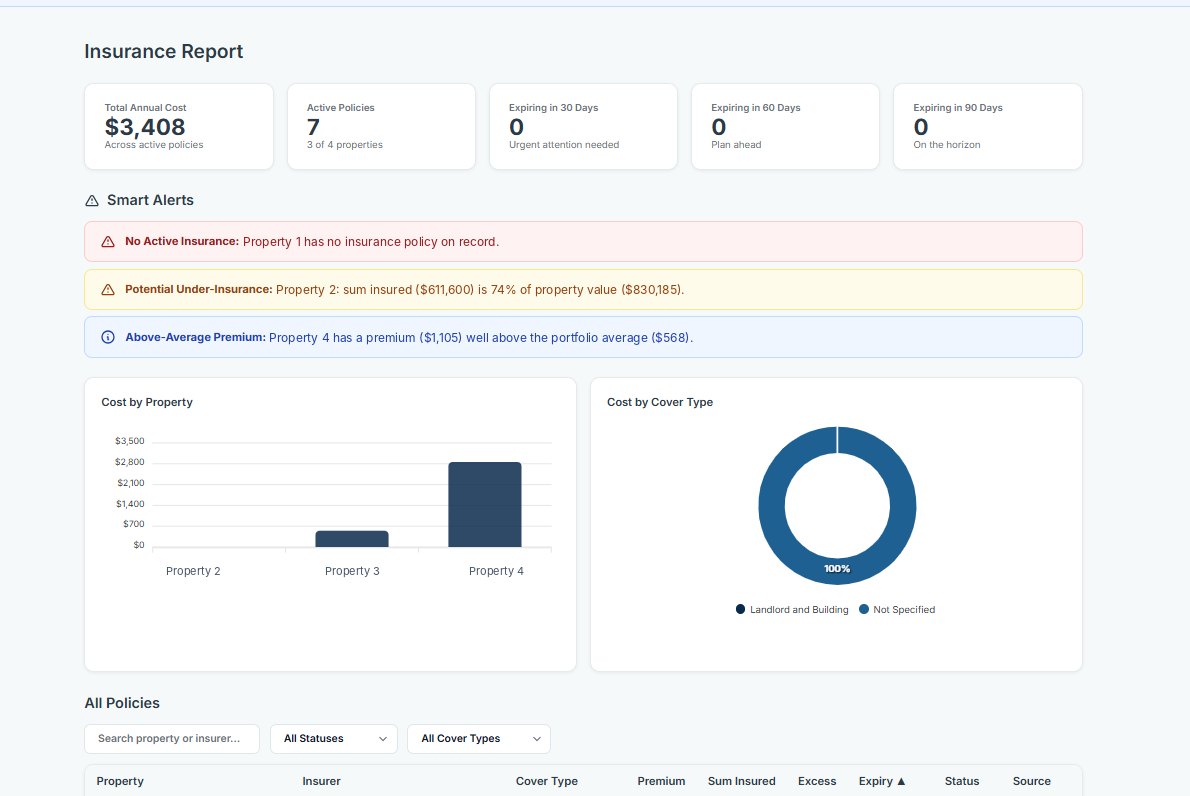Screen dimensions: 1190x796
Task: Click the Property 2 axis label
Action: (x=193, y=571)
